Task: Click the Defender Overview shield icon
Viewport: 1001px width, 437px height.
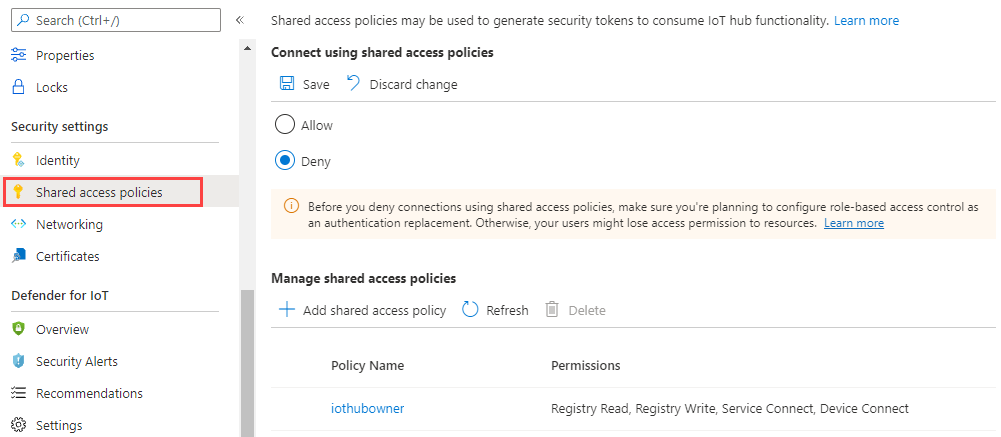Action: [x=18, y=329]
